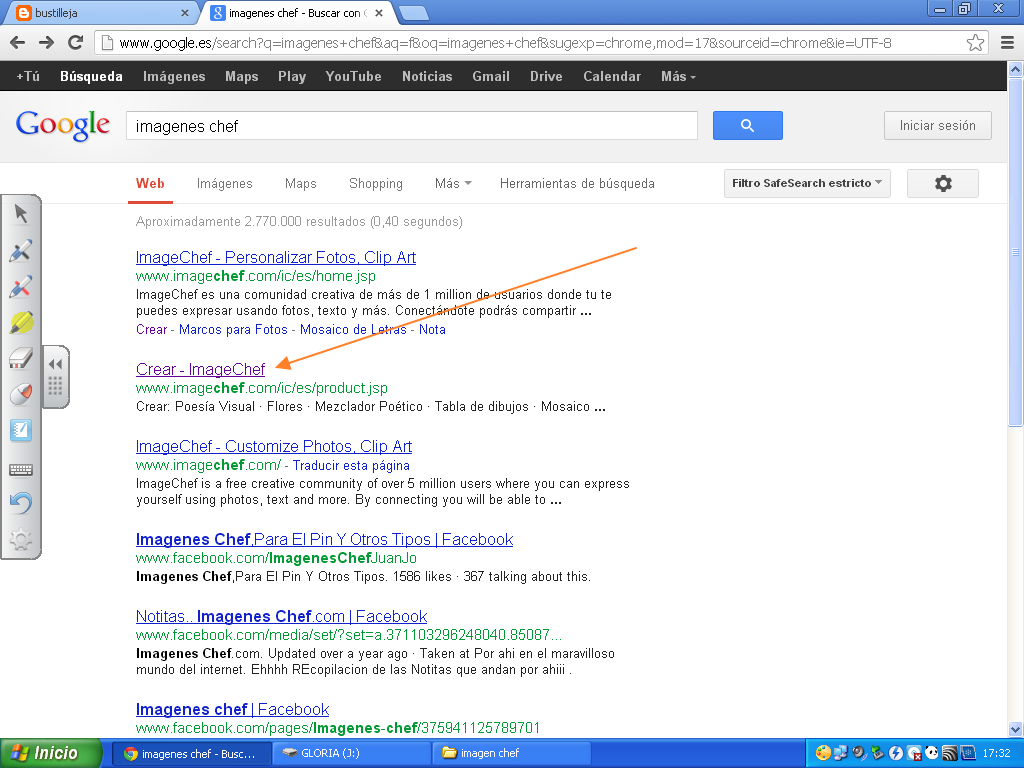Click the scrollbar down arrow
The image size is (1024, 768).
(x=1015, y=729)
